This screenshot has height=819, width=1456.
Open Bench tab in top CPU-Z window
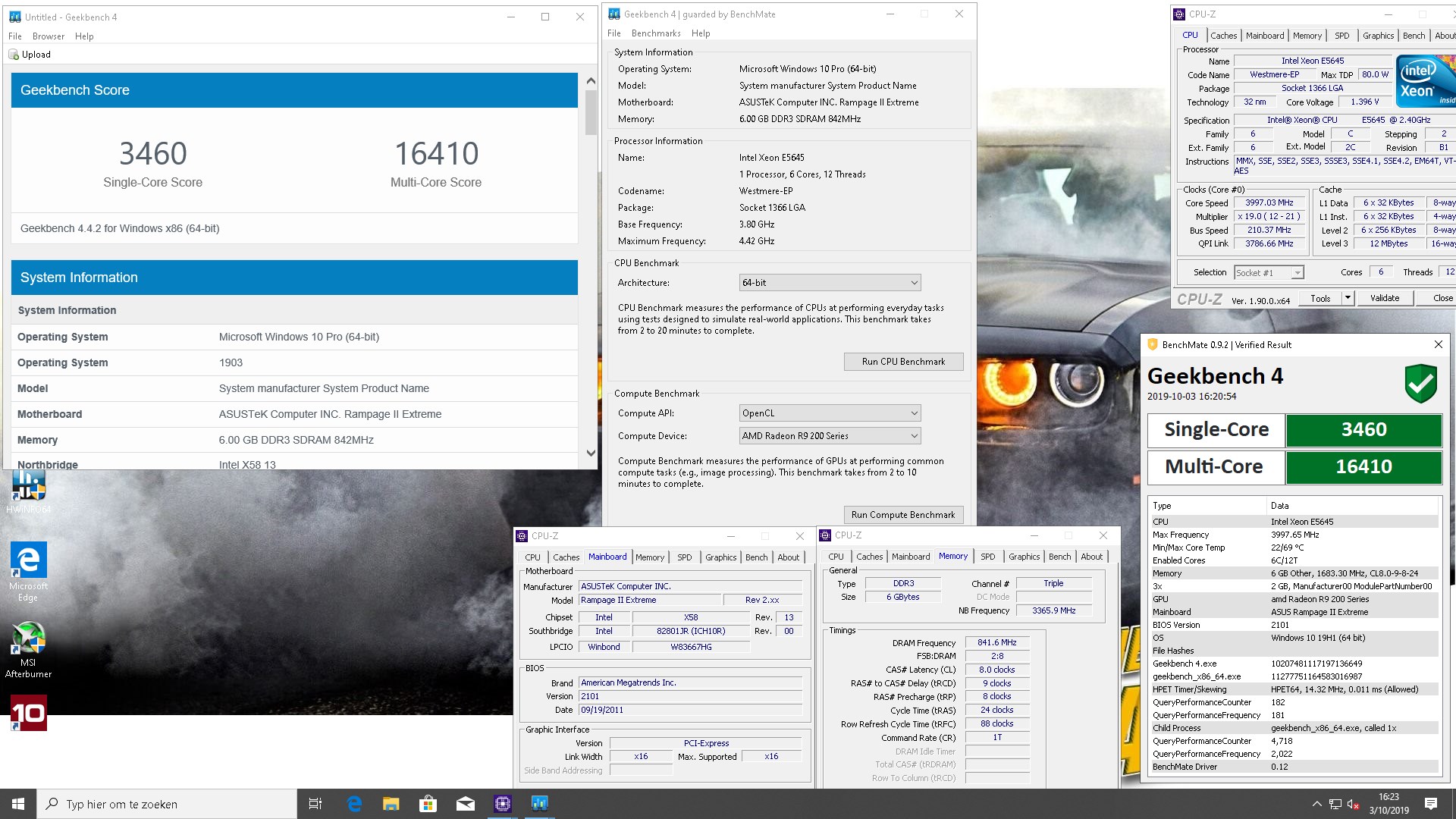tap(1414, 36)
